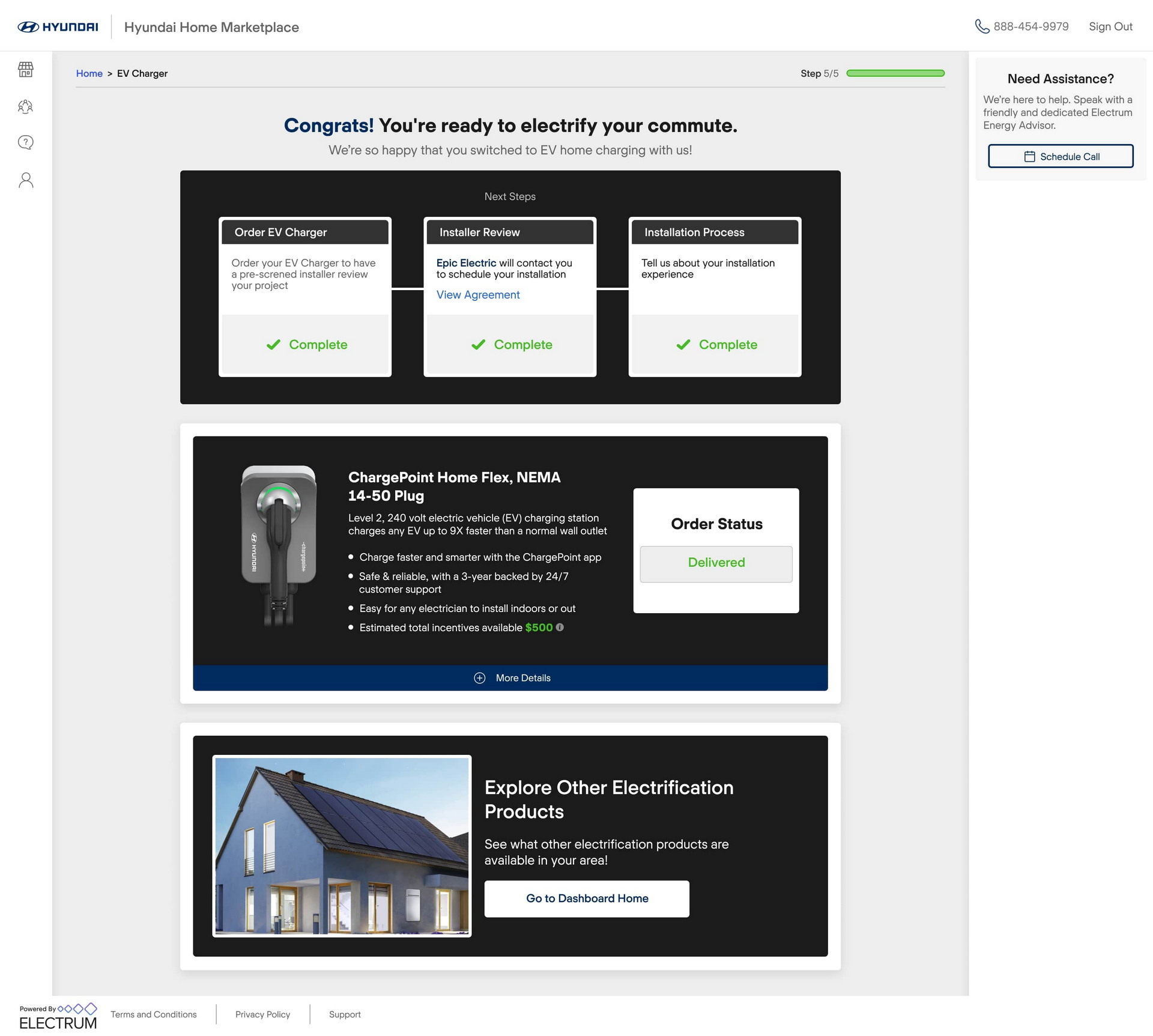Click the Hyundai logo in the header

58,26
